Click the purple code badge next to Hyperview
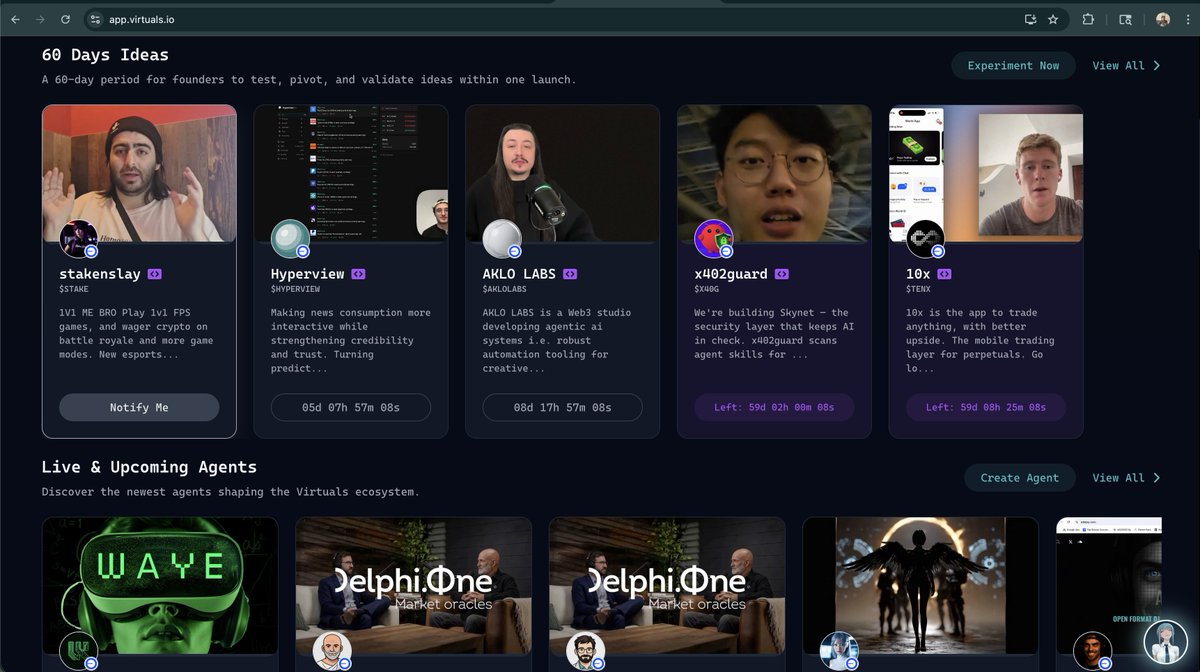The height and width of the screenshot is (672, 1200). 358,274
